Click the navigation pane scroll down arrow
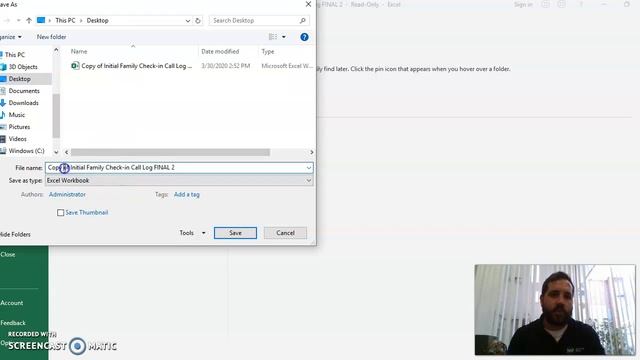 (x=56, y=152)
